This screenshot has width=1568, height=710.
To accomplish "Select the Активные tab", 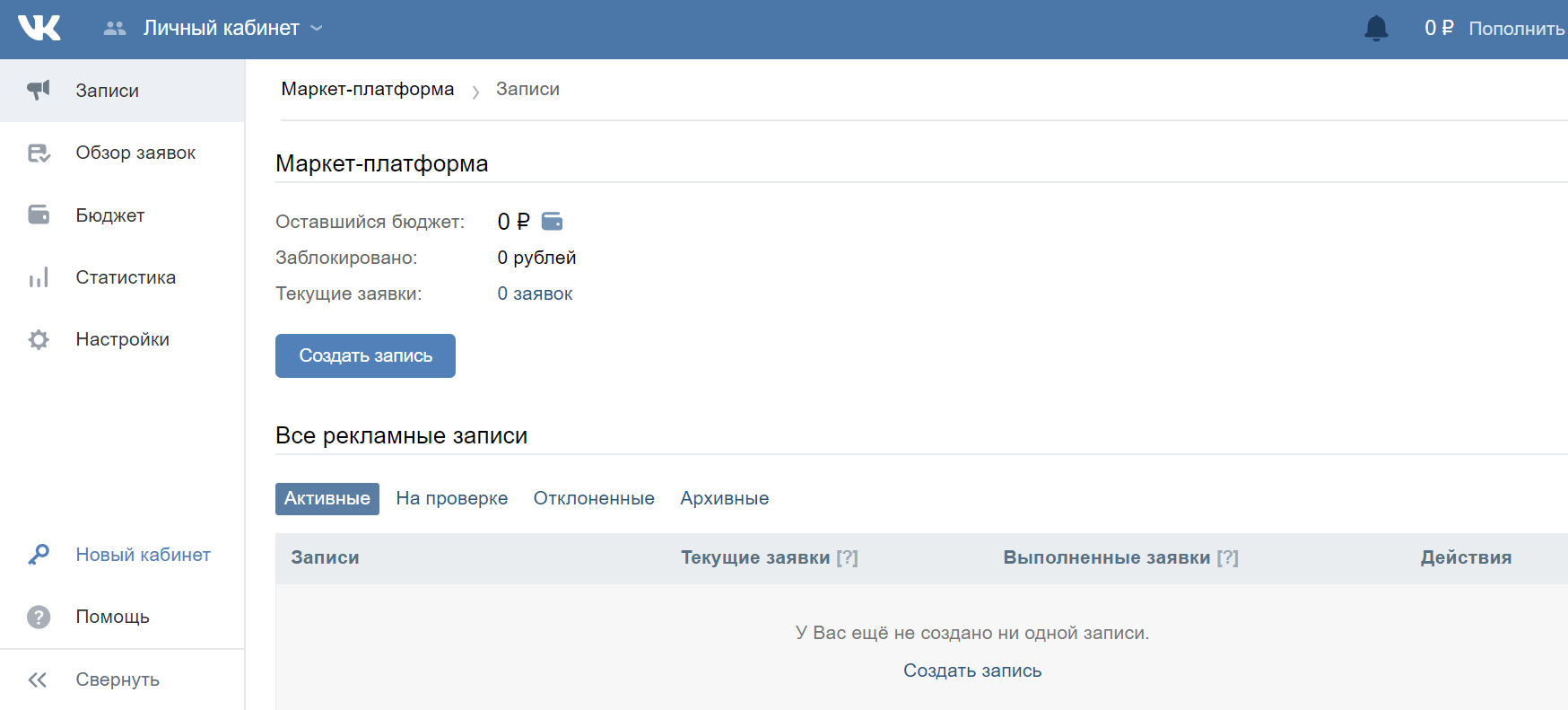I will (327, 498).
